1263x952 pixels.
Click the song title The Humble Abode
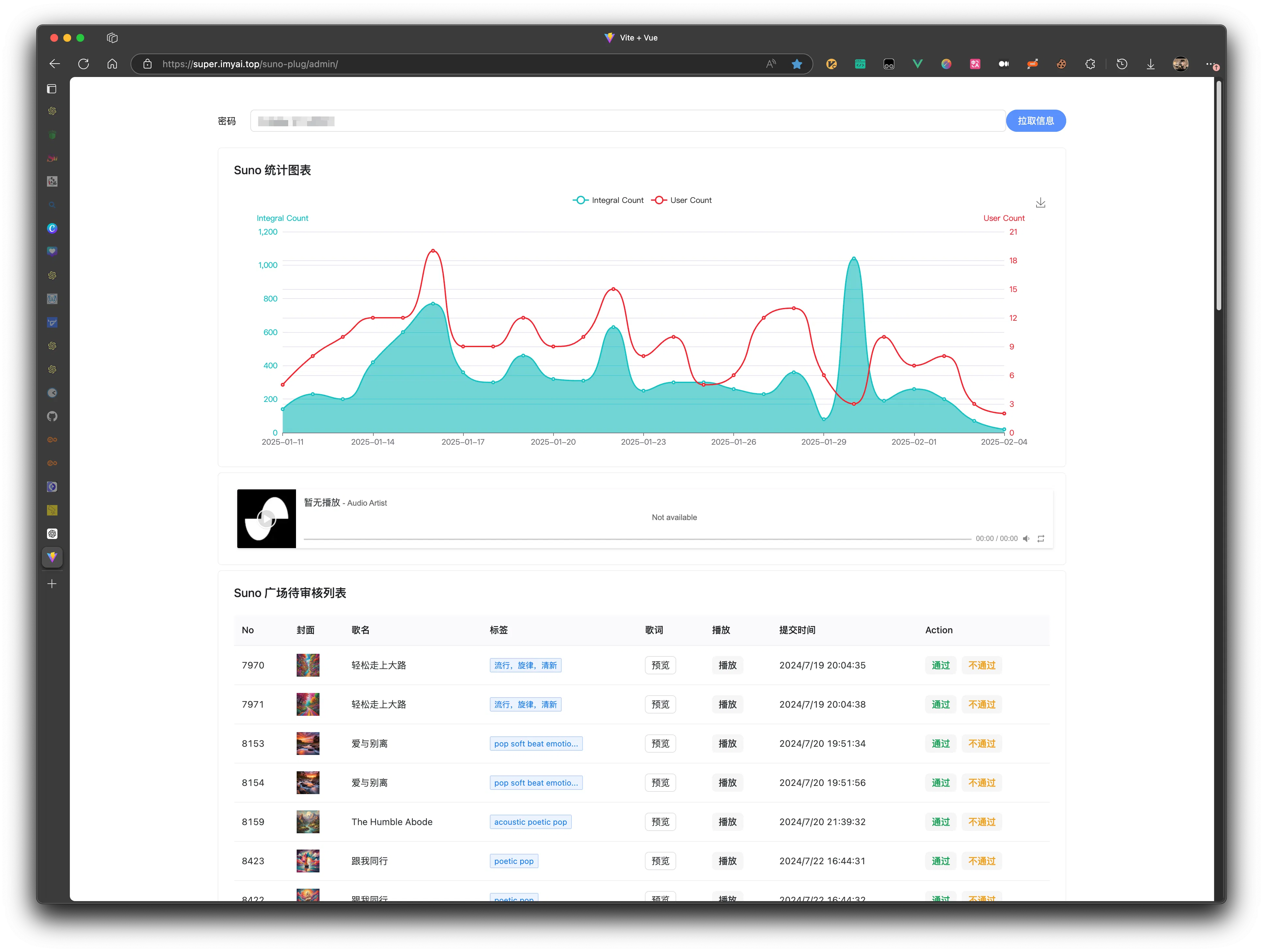click(x=392, y=822)
